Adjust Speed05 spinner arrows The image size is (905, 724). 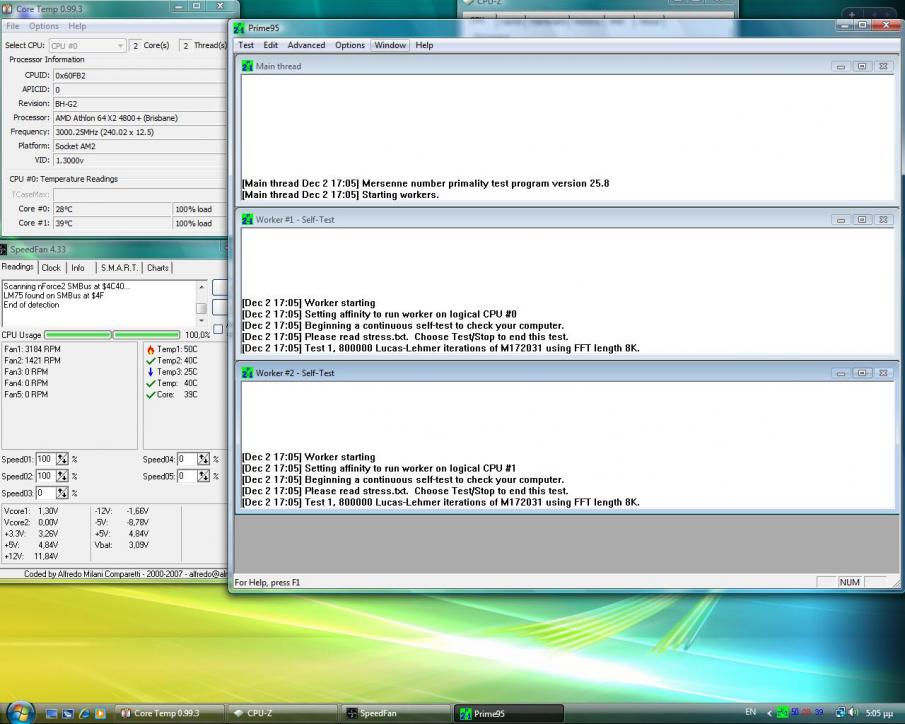(x=203, y=476)
